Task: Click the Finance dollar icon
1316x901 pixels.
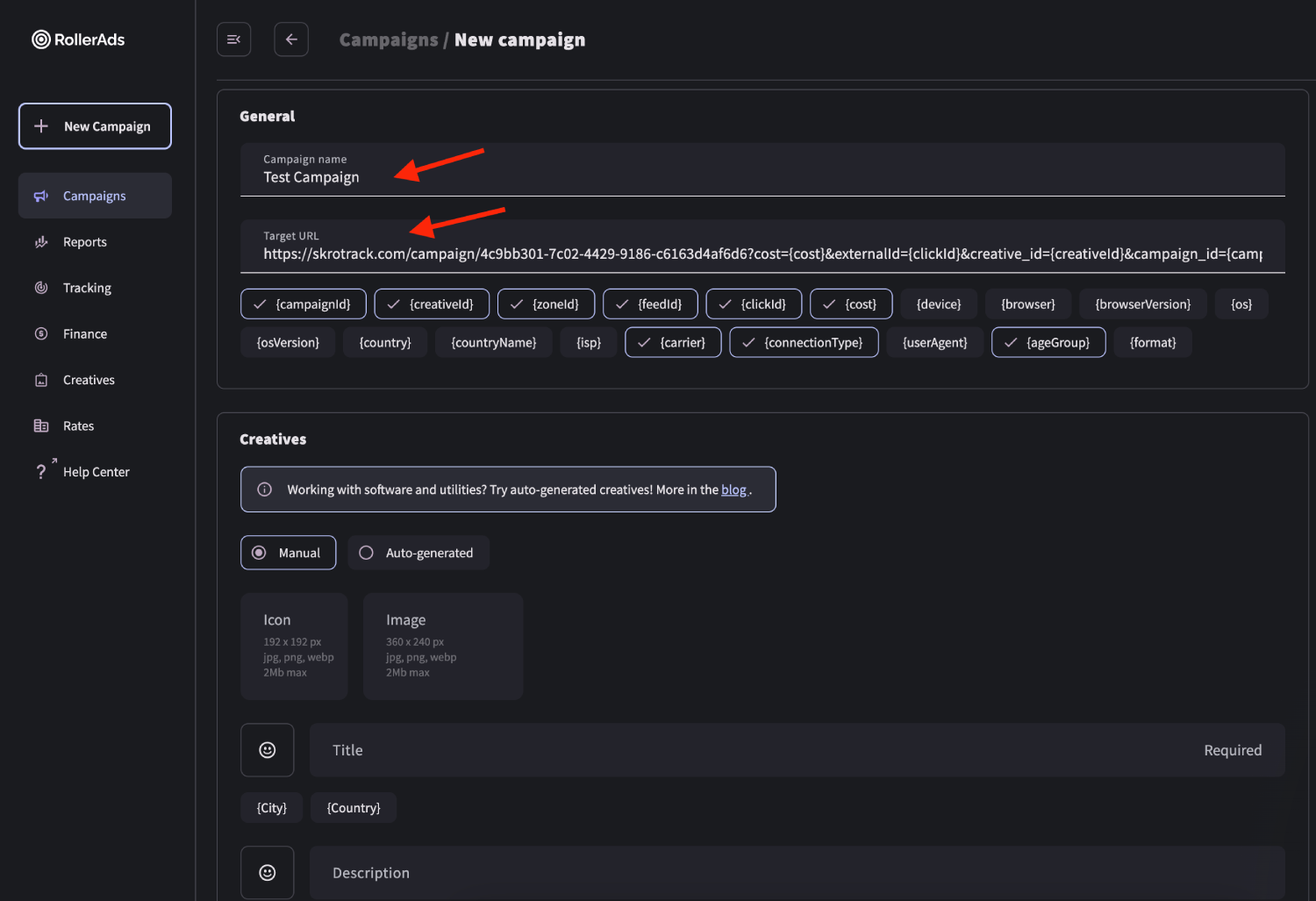Action: click(41, 333)
